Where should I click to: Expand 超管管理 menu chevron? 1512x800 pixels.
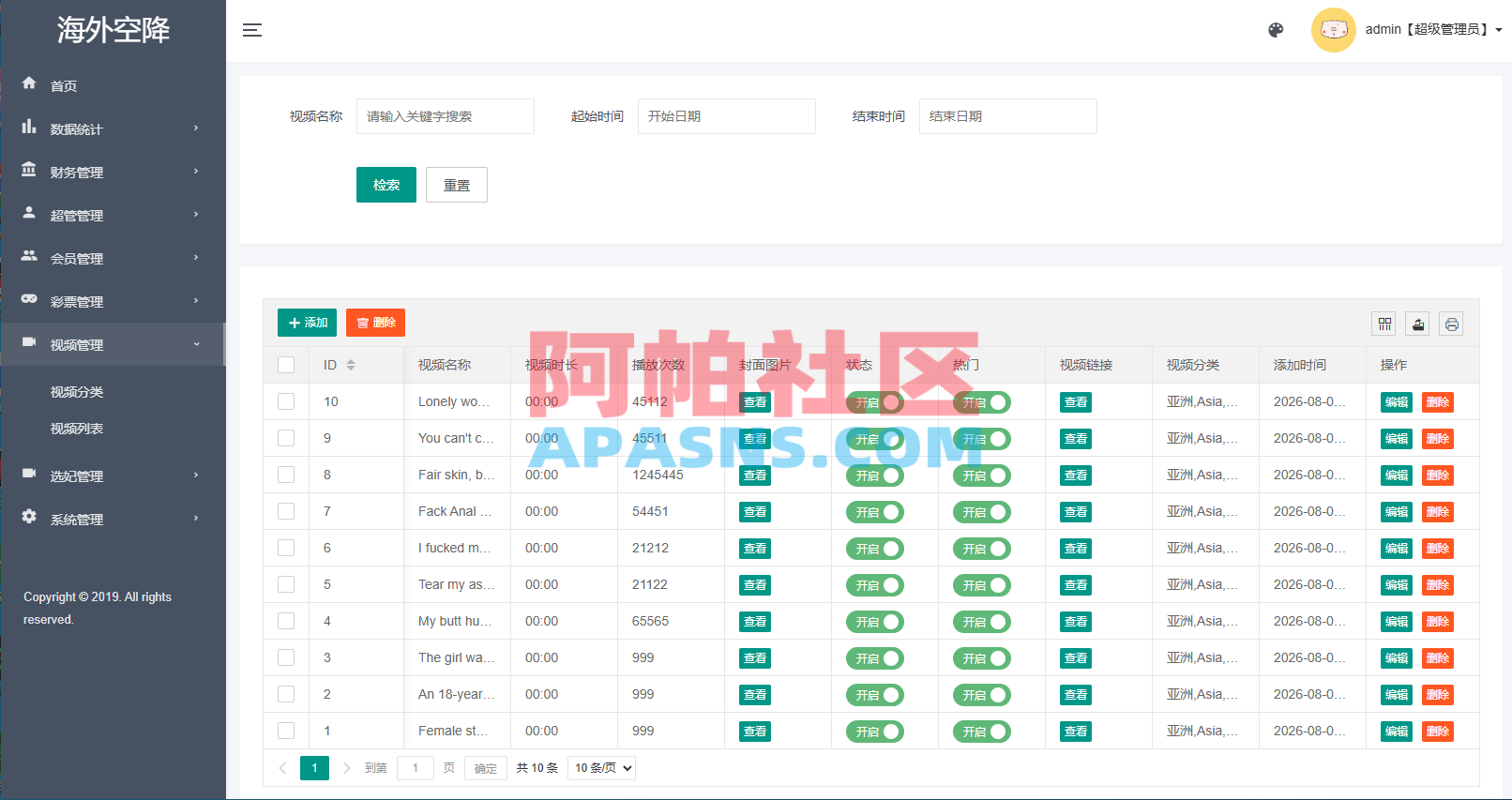[x=196, y=214]
